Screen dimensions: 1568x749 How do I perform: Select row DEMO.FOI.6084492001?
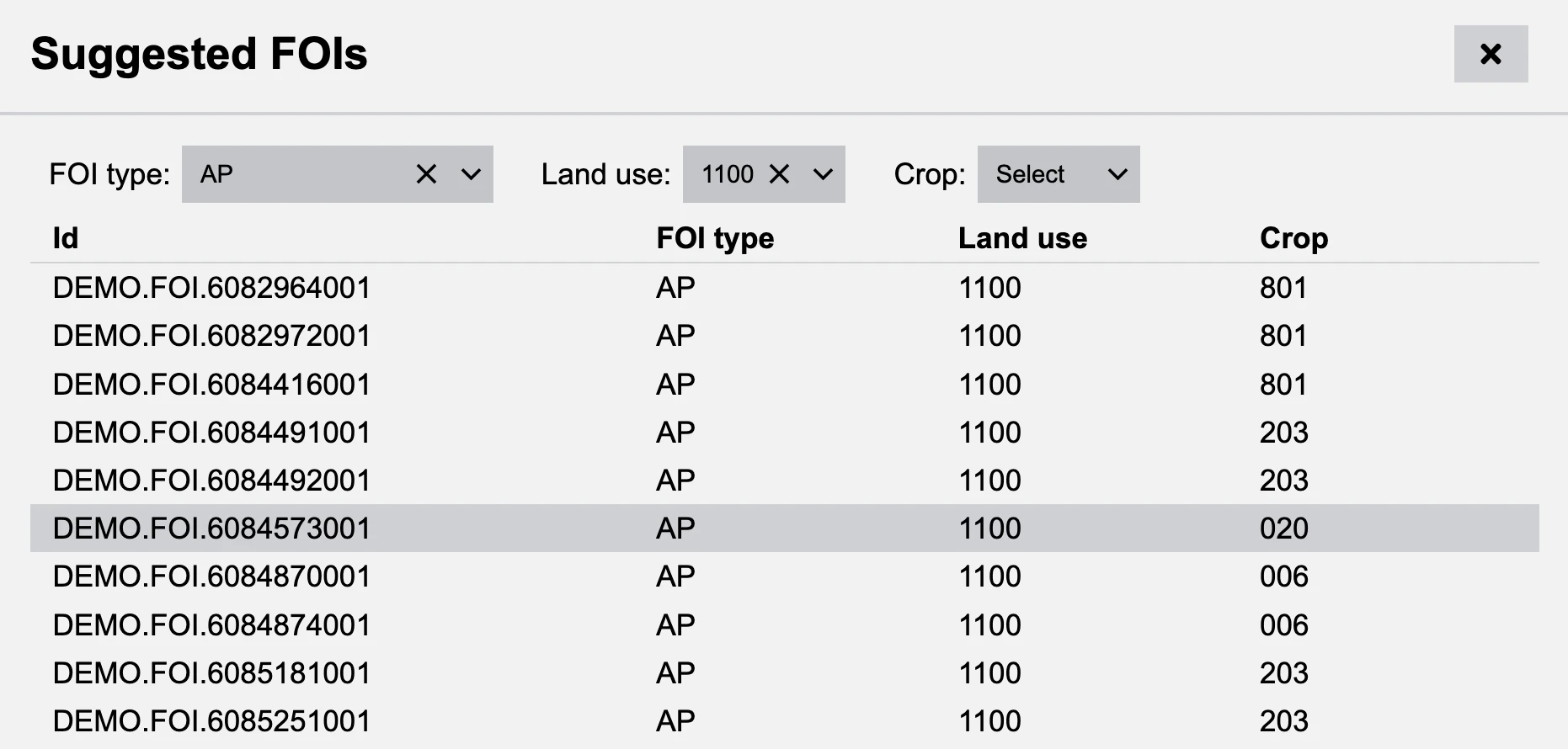(211, 481)
